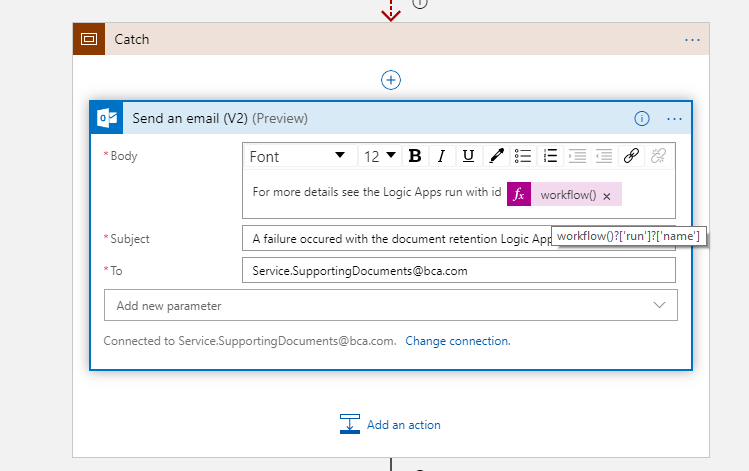The width and height of the screenshot is (749, 471).
Task: Click the fx expression icon
Action: (519, 194)
